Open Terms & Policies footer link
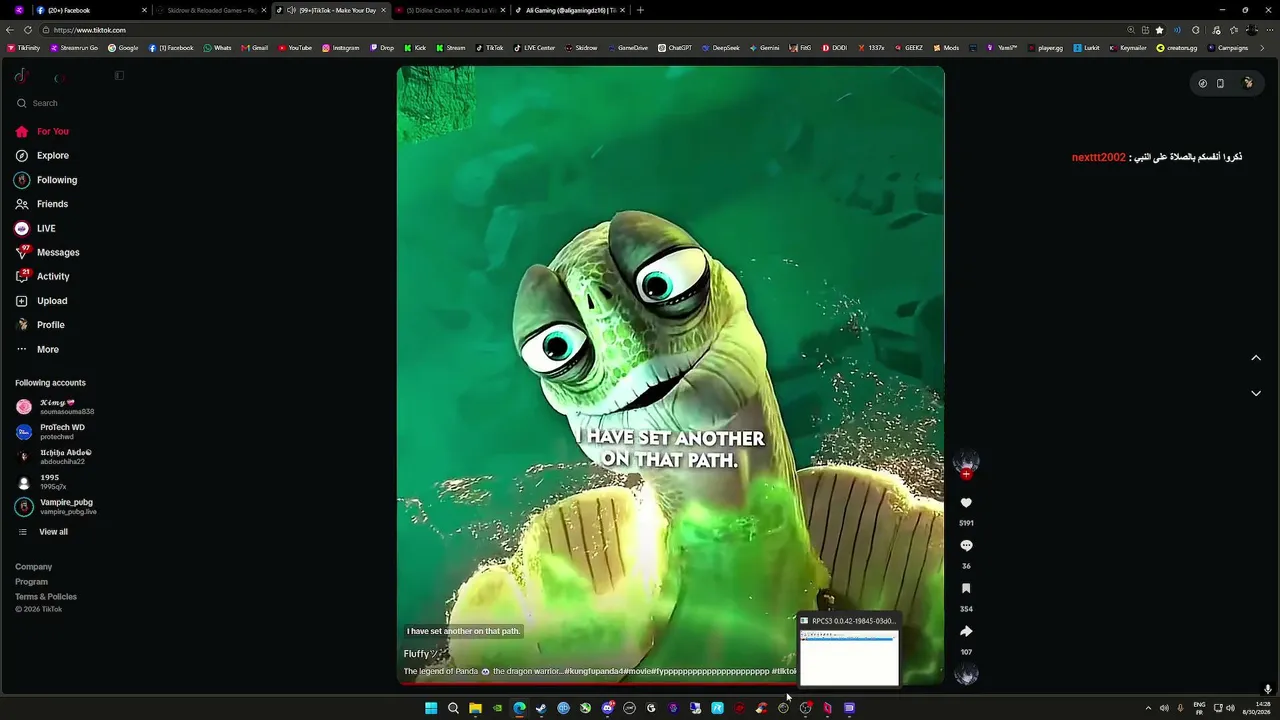This screenshot has width=1280, height=720. coord(46,597)
